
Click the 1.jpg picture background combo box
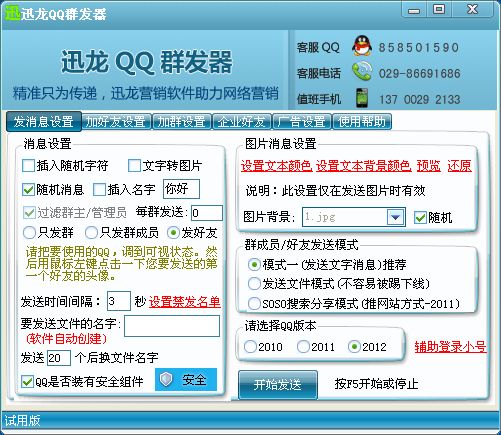click(354, 217)
